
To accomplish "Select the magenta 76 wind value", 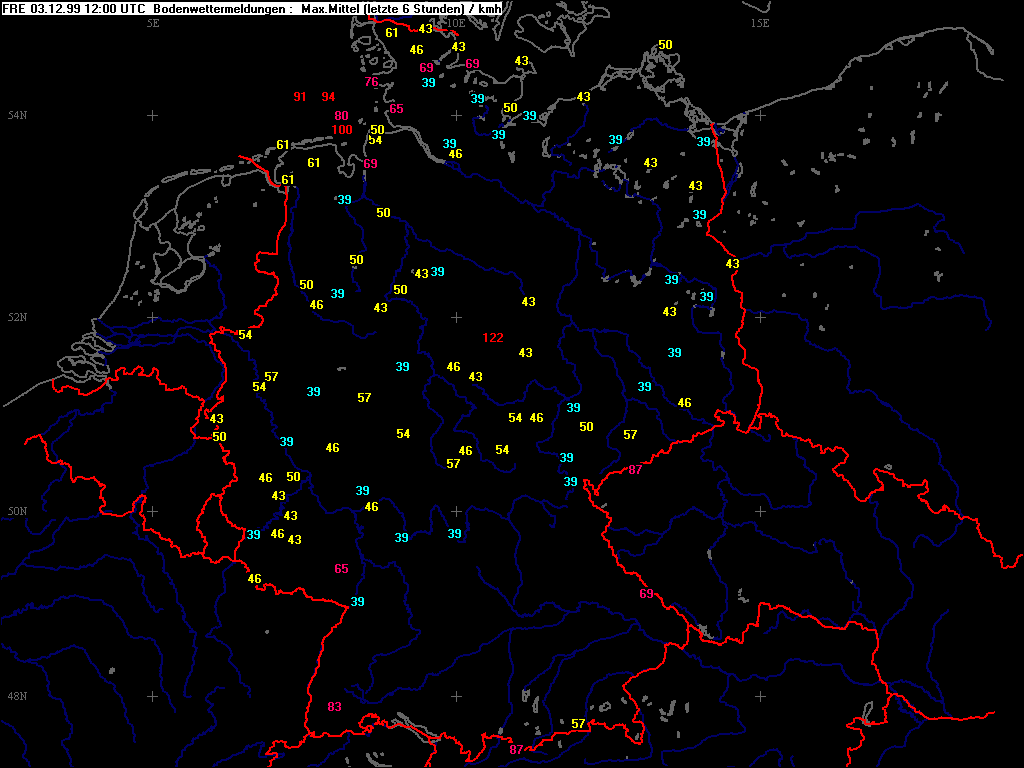I will 372,82.
